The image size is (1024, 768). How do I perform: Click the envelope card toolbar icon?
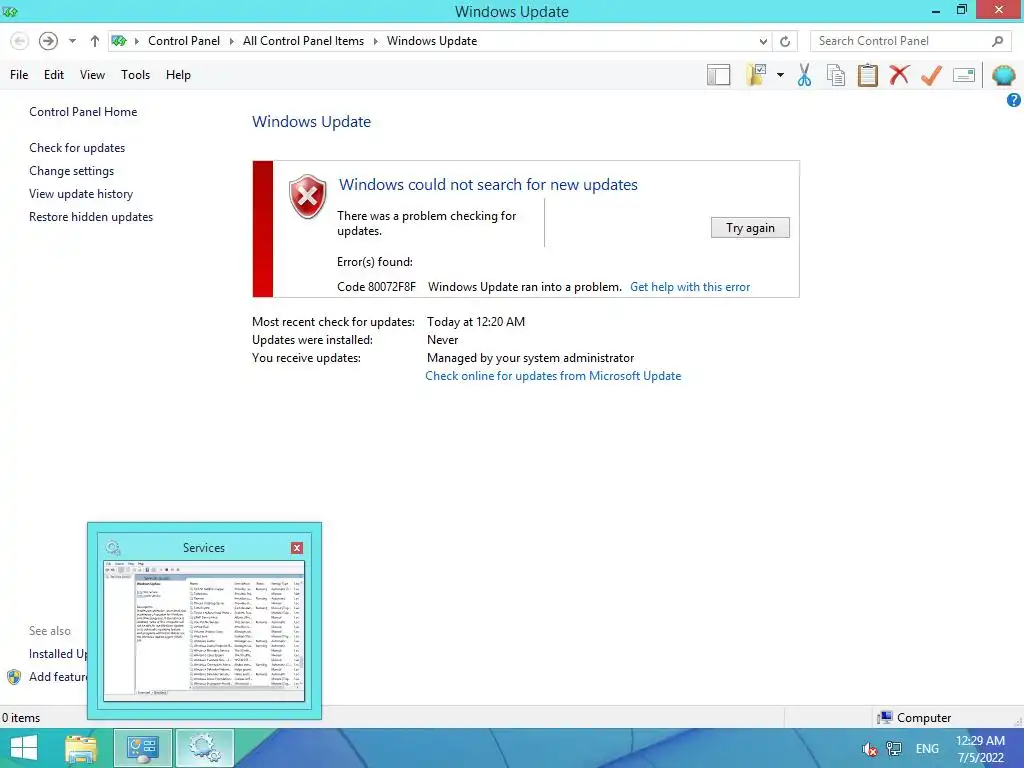[x=964, y=75]
